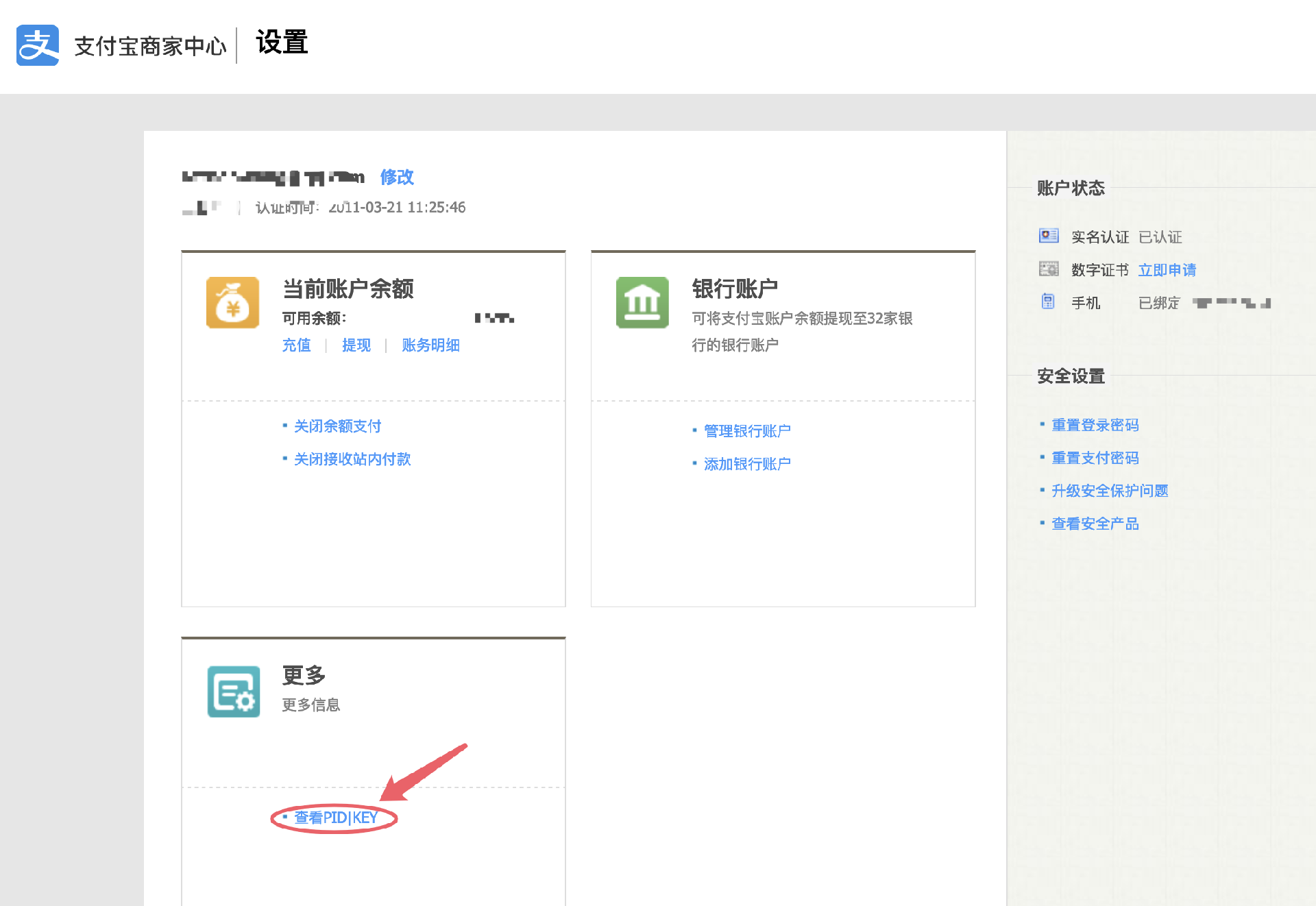Click 安全设置 section heading
The image size is (1316, 906).
1071,376
